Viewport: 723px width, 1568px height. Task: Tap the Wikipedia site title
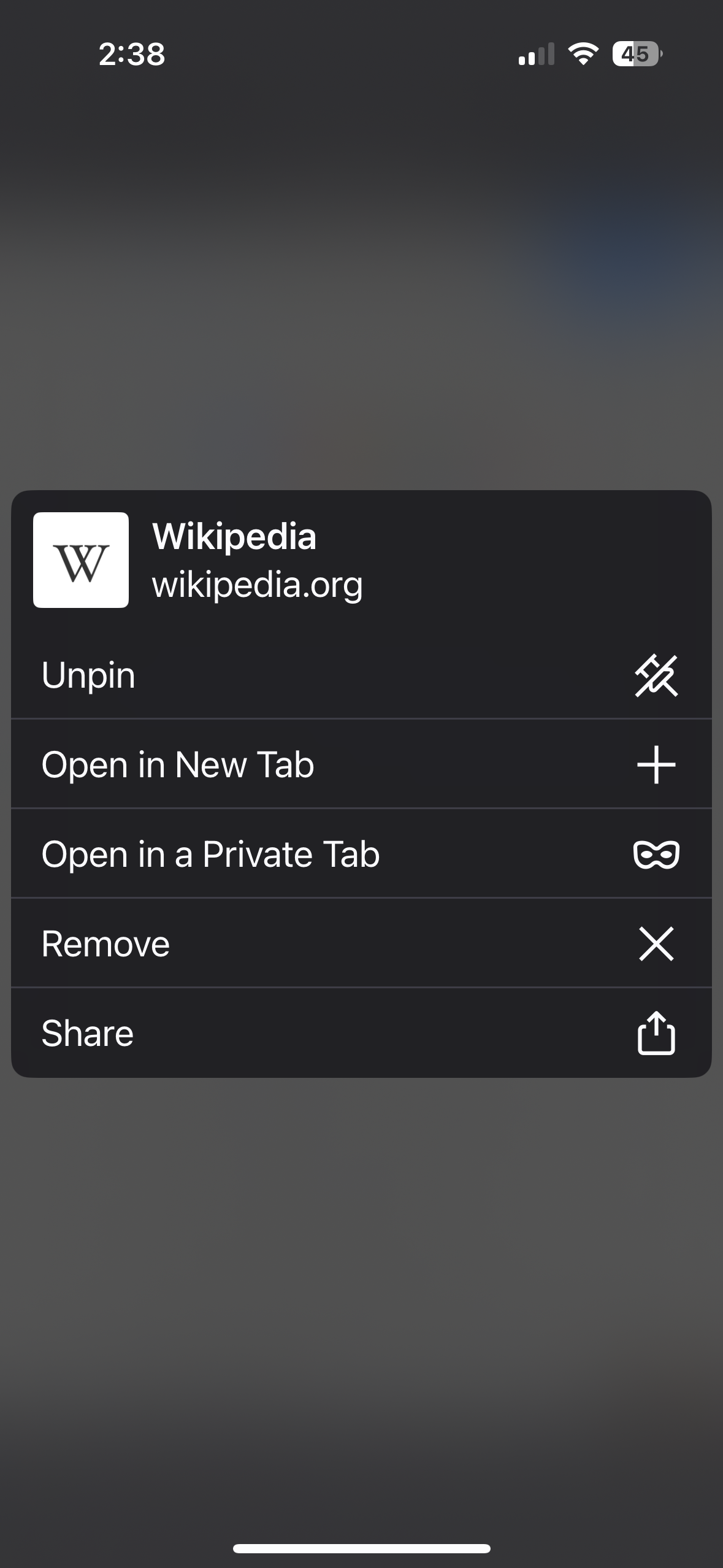[234, 537]
